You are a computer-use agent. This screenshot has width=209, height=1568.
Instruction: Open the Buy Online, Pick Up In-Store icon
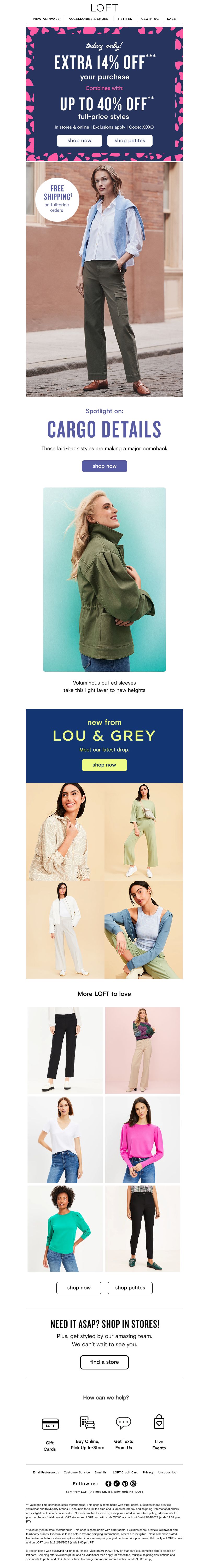pos(88,1422)
